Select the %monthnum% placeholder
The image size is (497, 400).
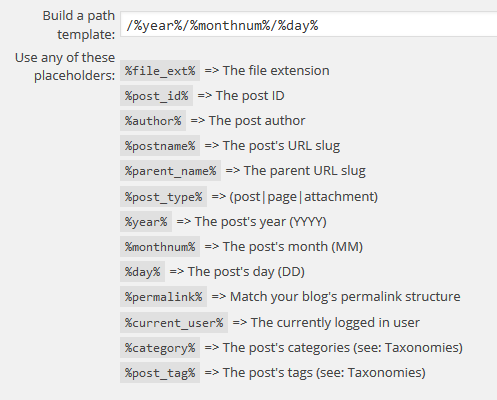pyautogui.click(x=160, y=247)
